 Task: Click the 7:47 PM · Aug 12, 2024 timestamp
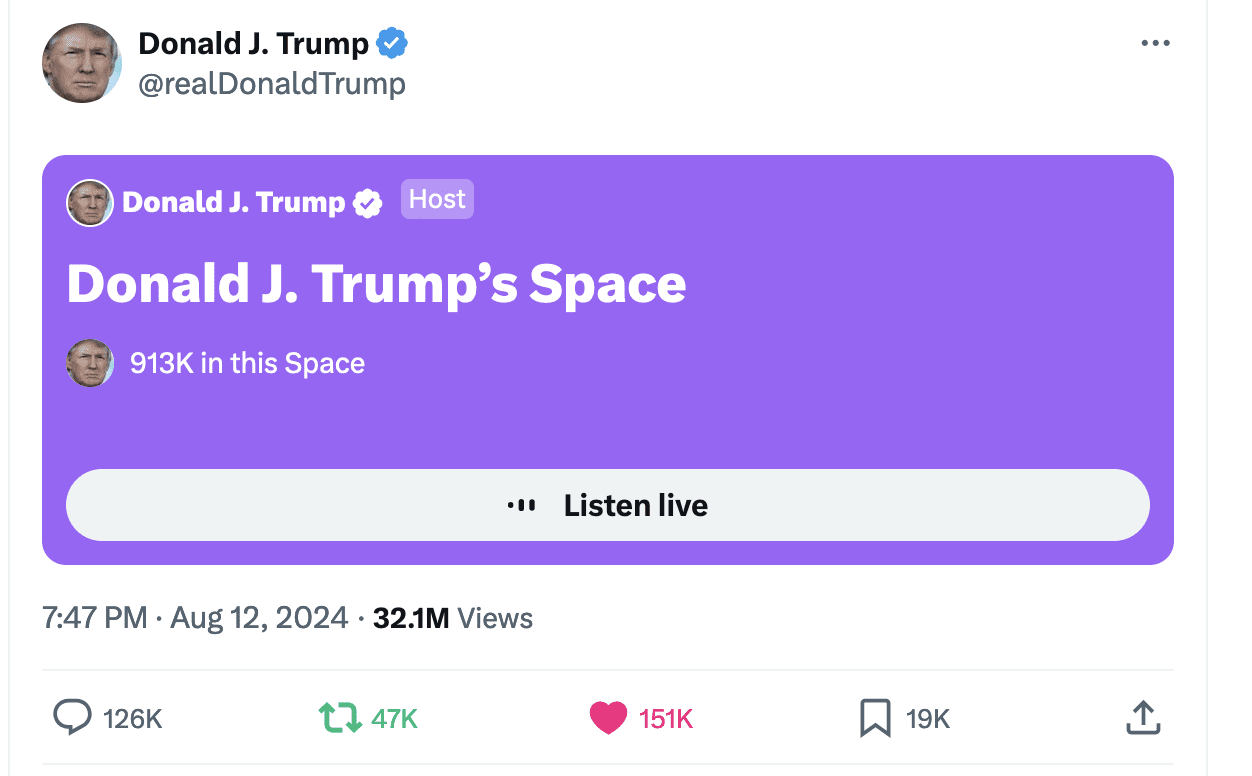click(x=195, y=618)
